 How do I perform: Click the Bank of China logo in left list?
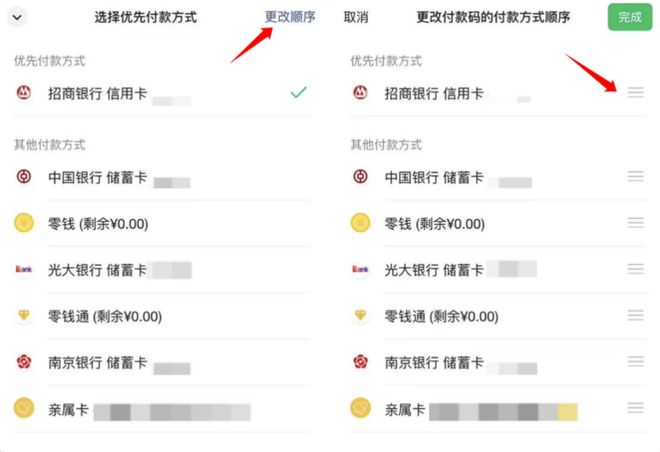(x=24, y=176)
